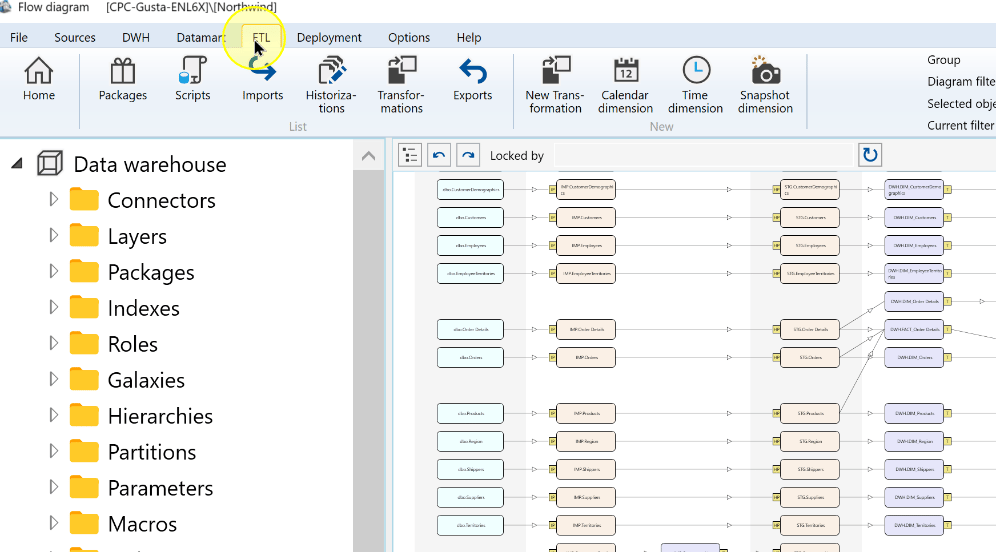This screenshot has width=996, height=552.
Task: Expand the Hierarchies folder
Action: [54, 415]
